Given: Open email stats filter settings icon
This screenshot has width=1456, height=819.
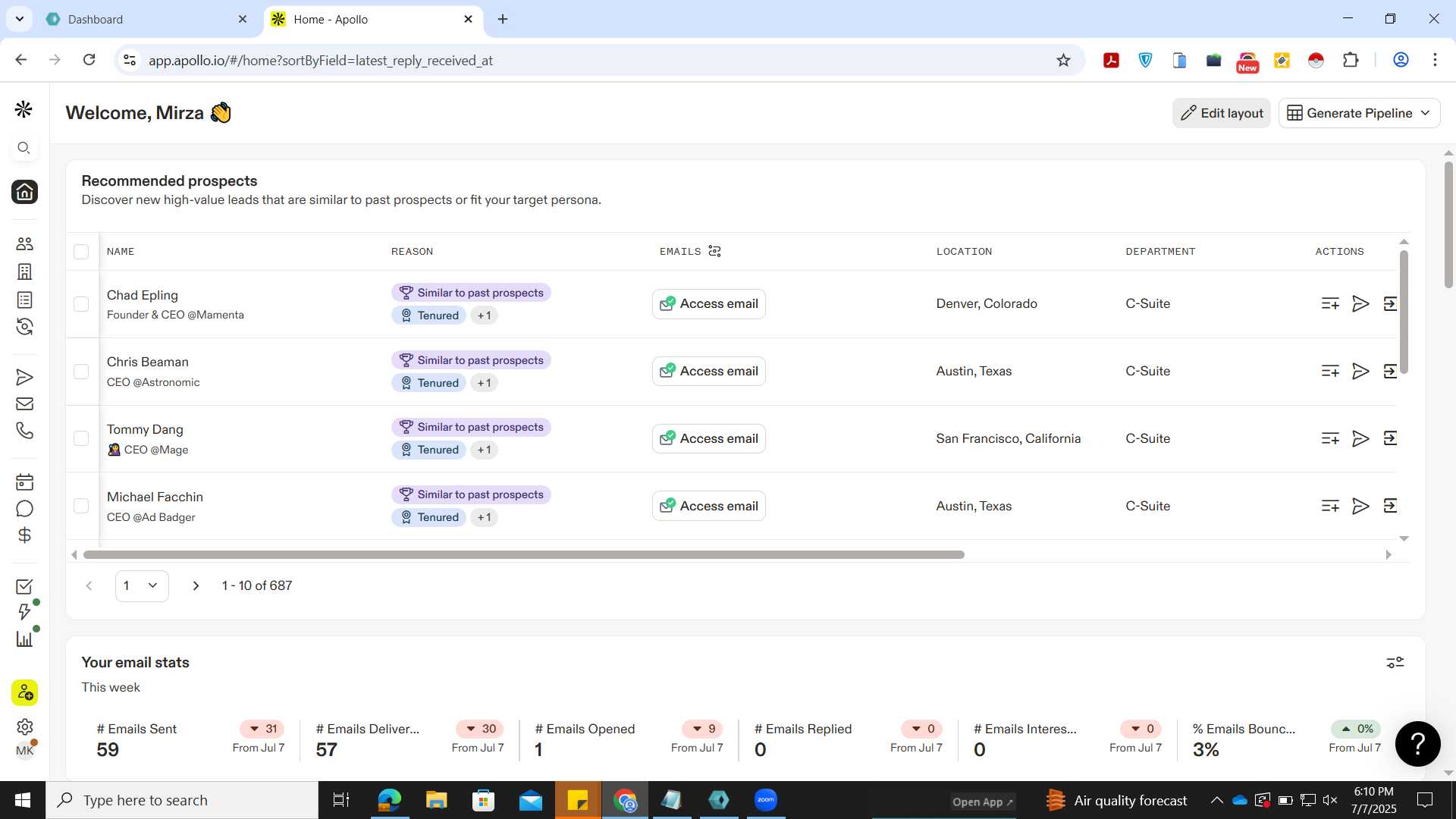Looking at the screenshot, I should click(x=1395, y=663).
